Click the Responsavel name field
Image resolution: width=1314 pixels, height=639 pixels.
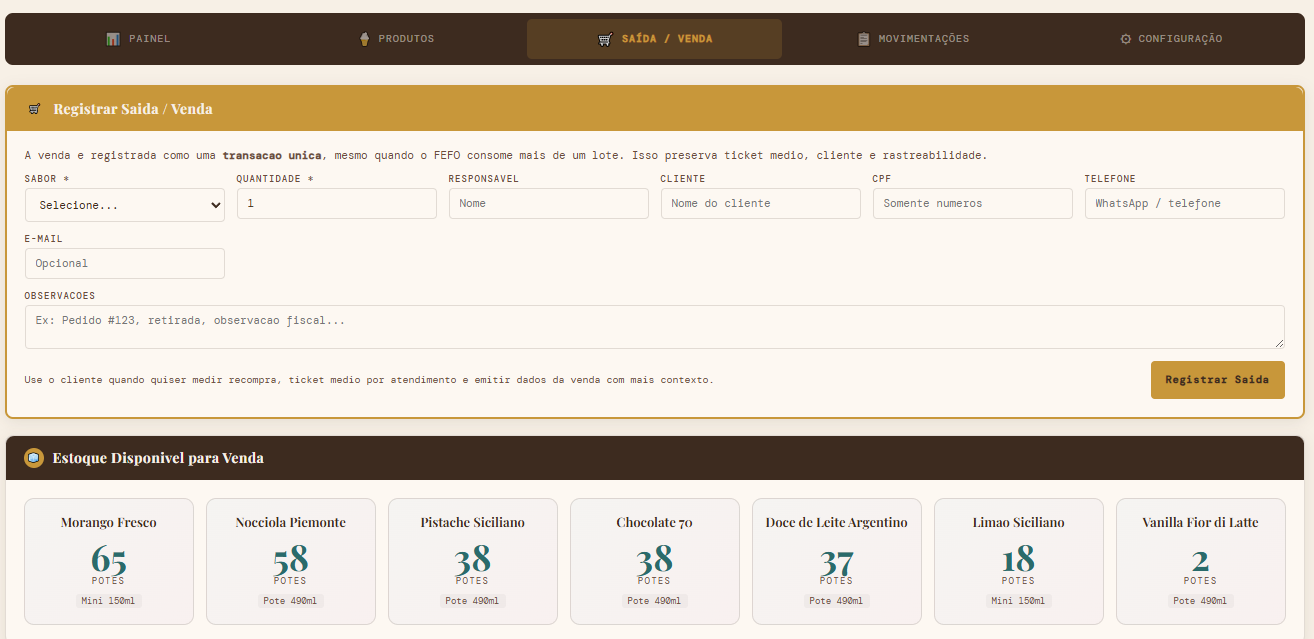(x=548, y=203)
